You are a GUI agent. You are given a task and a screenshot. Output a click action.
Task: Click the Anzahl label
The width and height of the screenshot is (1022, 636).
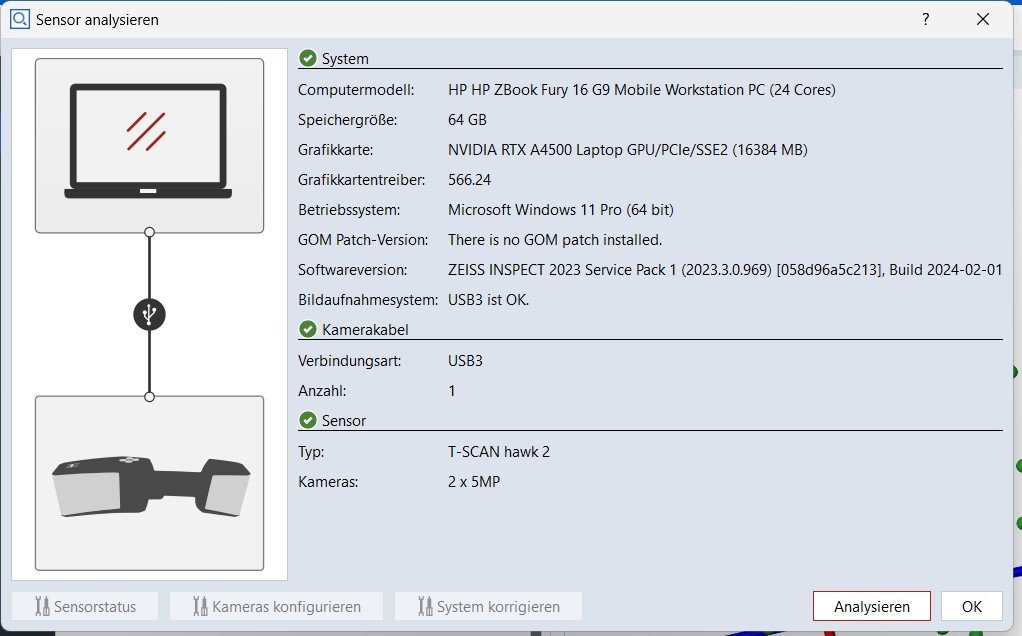pyautogui.click(x=322, y=391)
